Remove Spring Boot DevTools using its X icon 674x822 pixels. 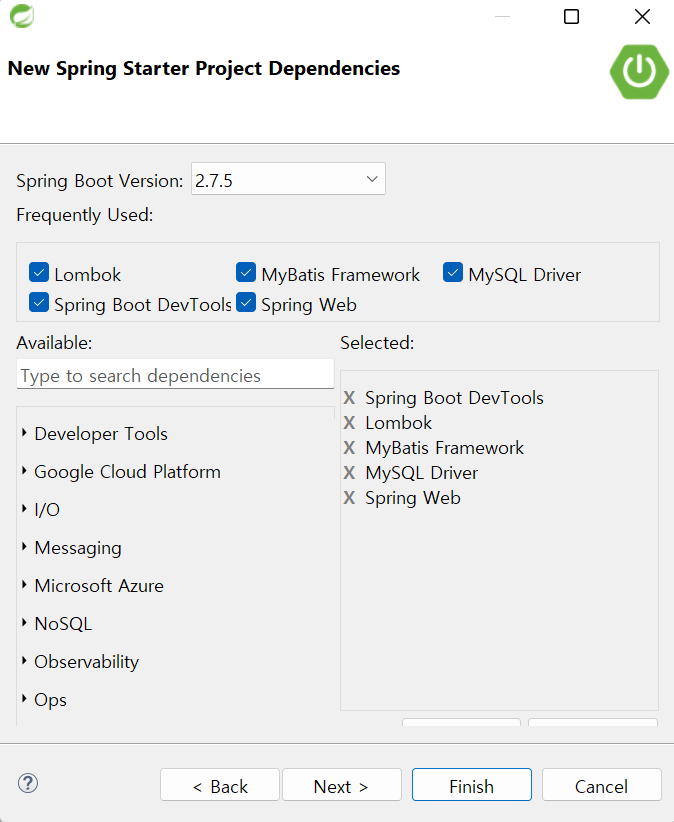[x=349, y=397]
